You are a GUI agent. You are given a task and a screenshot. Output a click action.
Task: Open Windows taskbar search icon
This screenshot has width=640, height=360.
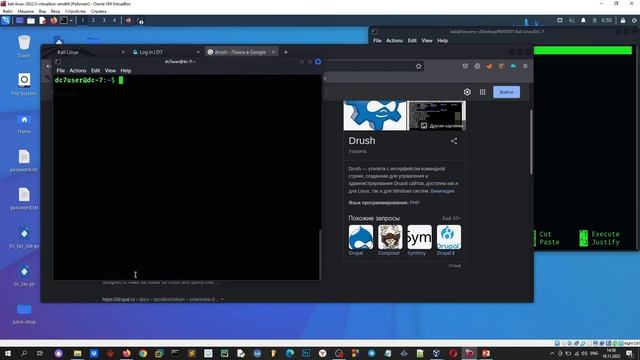coord(24,353)
